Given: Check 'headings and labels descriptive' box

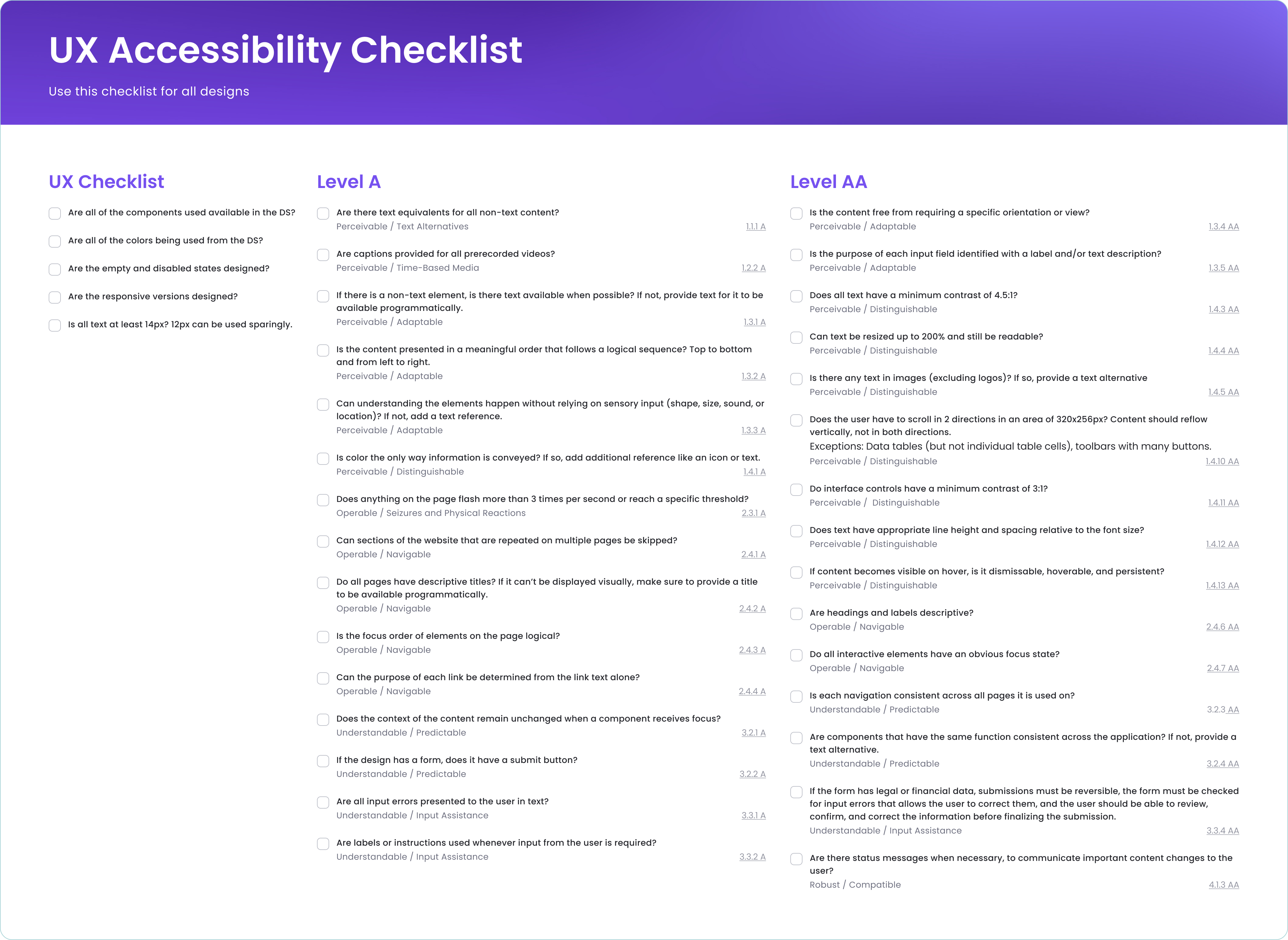Looking at the screenshot, I should click(x=796, y=613).
